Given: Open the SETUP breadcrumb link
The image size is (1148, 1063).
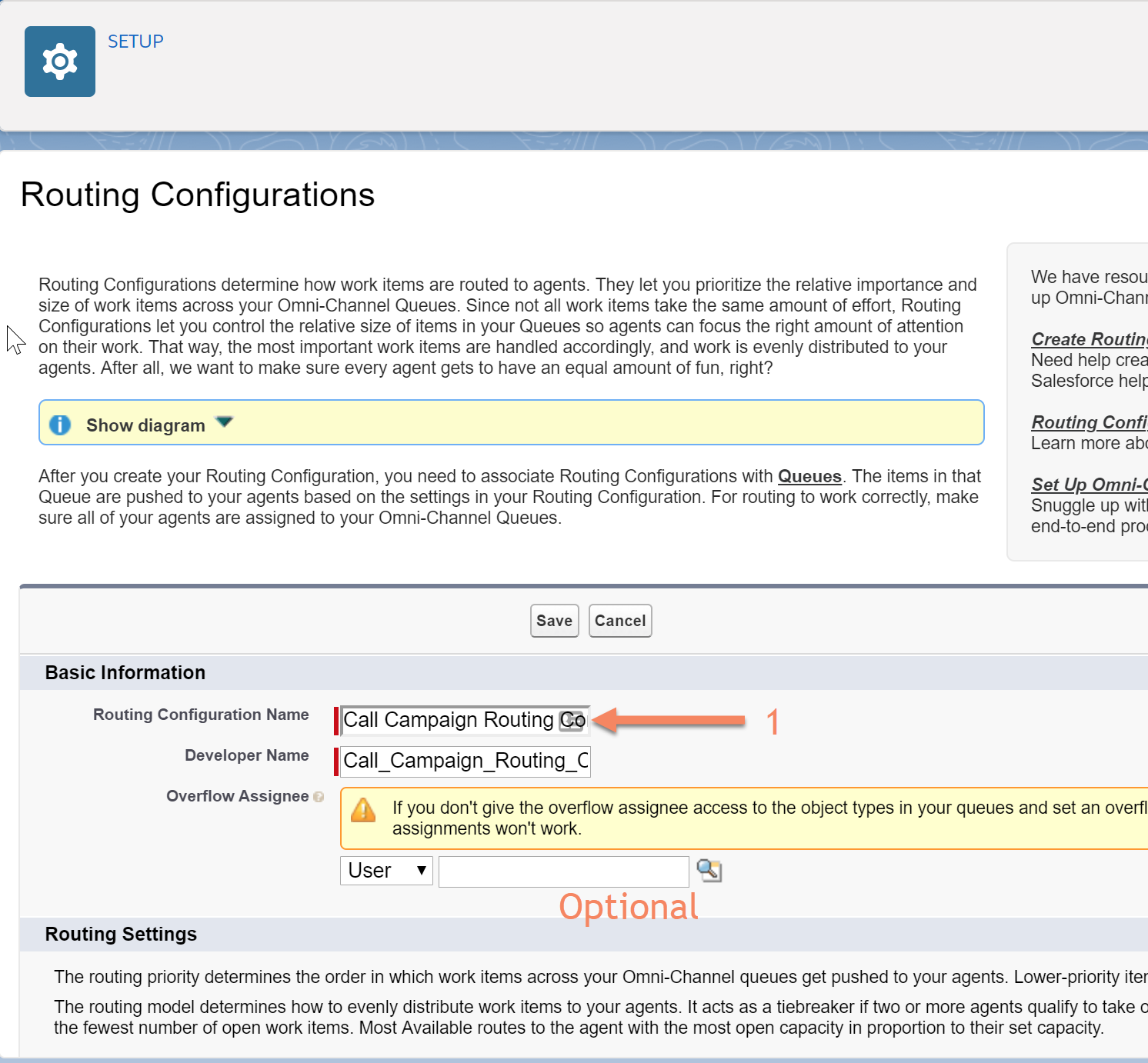Looking at the screenshot, I should (135, 42).
